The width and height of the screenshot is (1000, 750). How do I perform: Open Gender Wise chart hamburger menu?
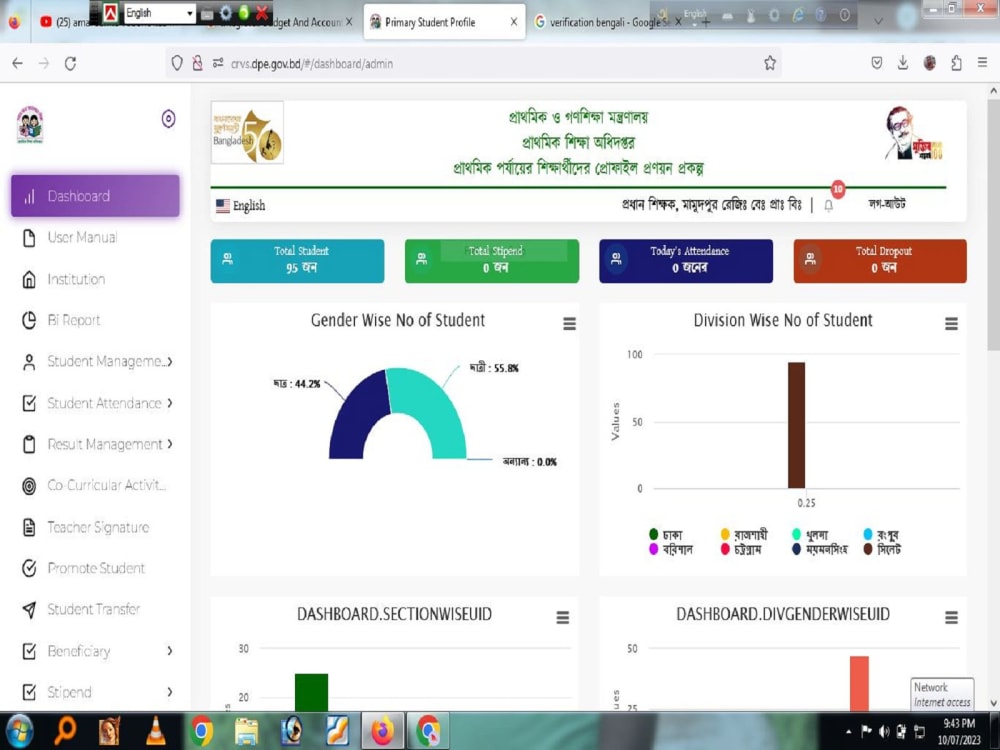(x=570, y=324)
